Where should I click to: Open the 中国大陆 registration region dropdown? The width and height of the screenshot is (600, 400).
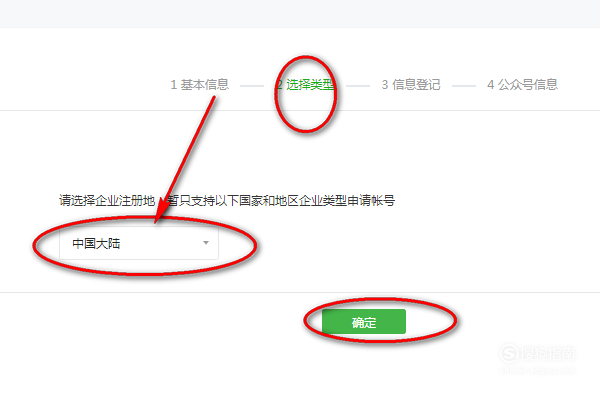tap(139, 243)
